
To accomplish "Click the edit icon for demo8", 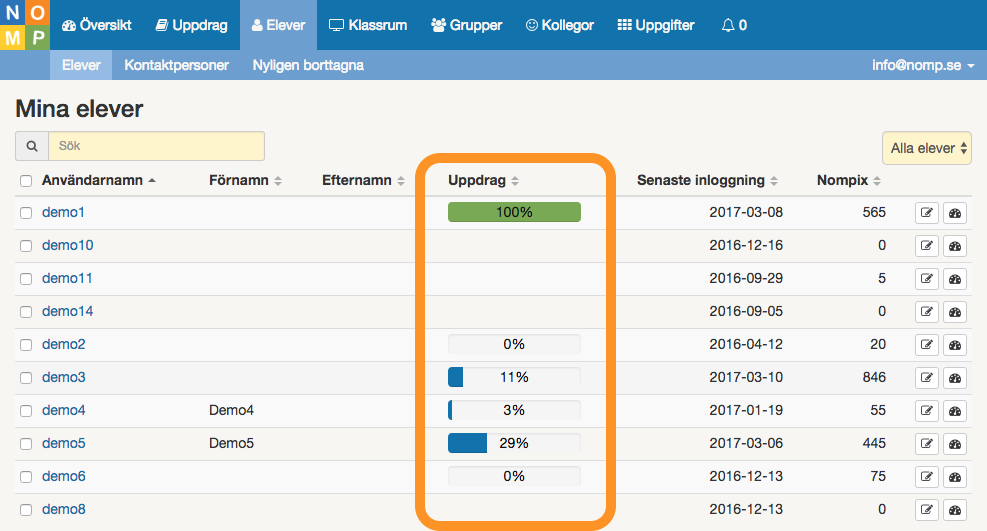I will tap(927, 510).
